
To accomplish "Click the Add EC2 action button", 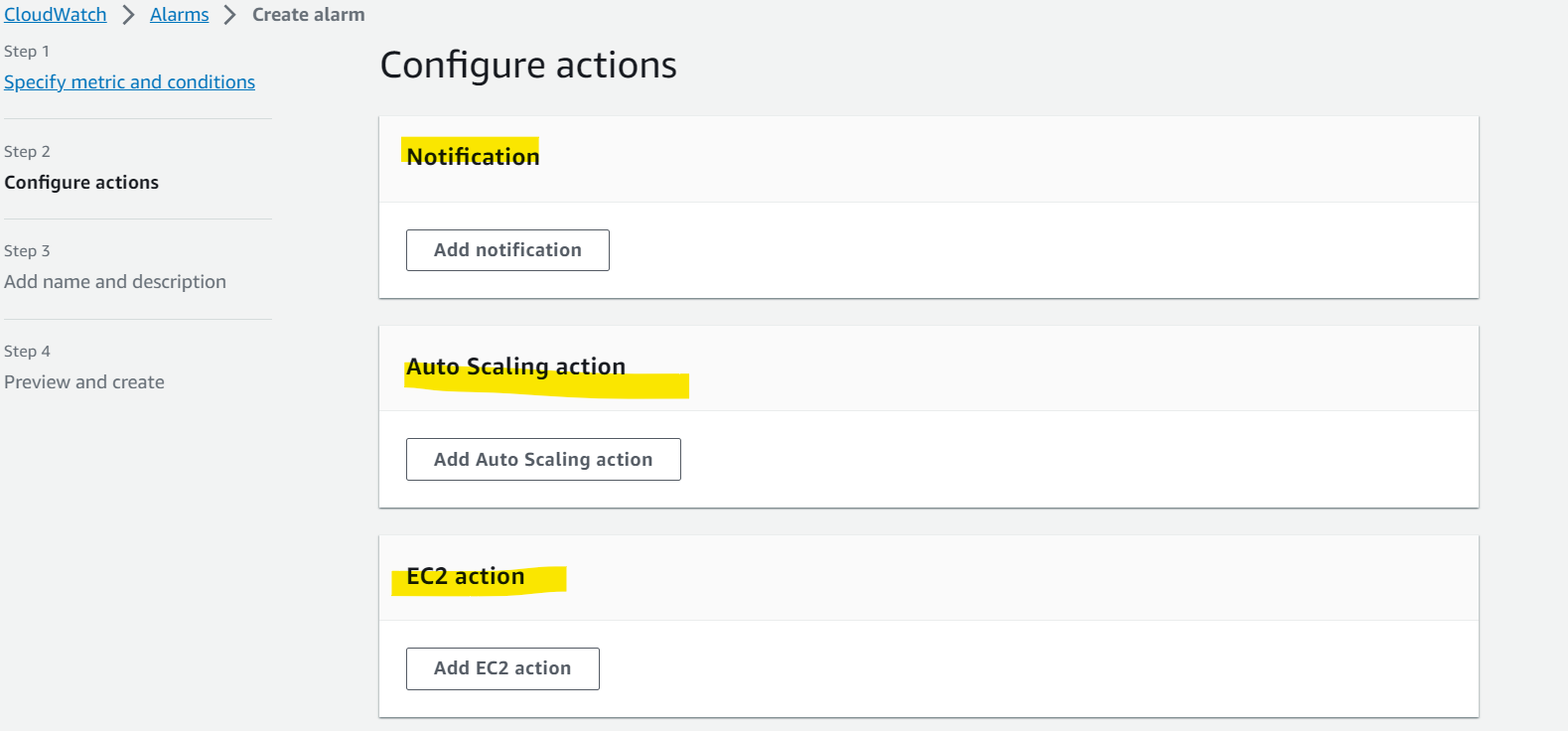I will 502,668.
